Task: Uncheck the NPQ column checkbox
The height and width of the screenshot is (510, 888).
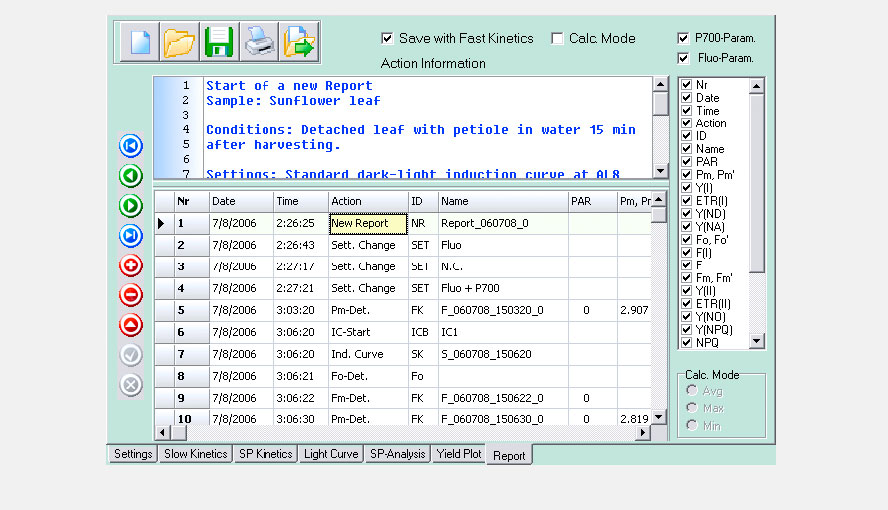Action: click(686, 342)
